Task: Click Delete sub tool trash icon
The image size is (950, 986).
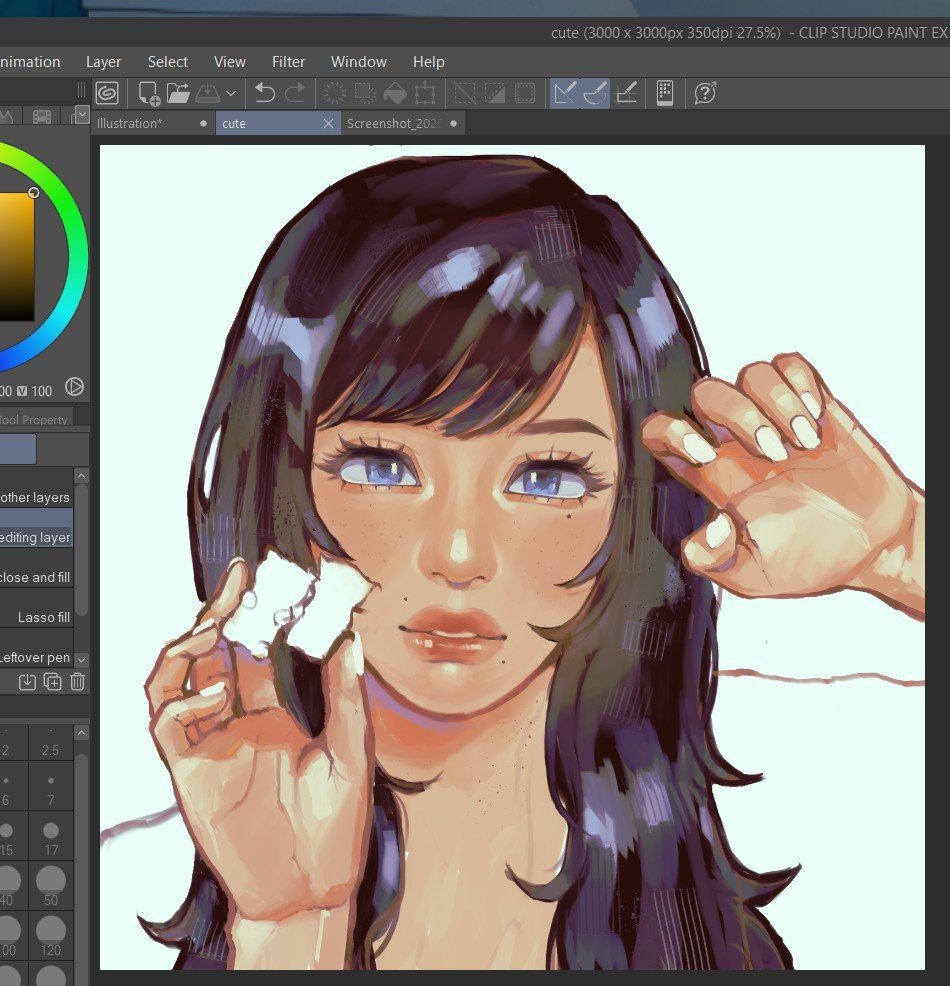Action: pos(77,682)
